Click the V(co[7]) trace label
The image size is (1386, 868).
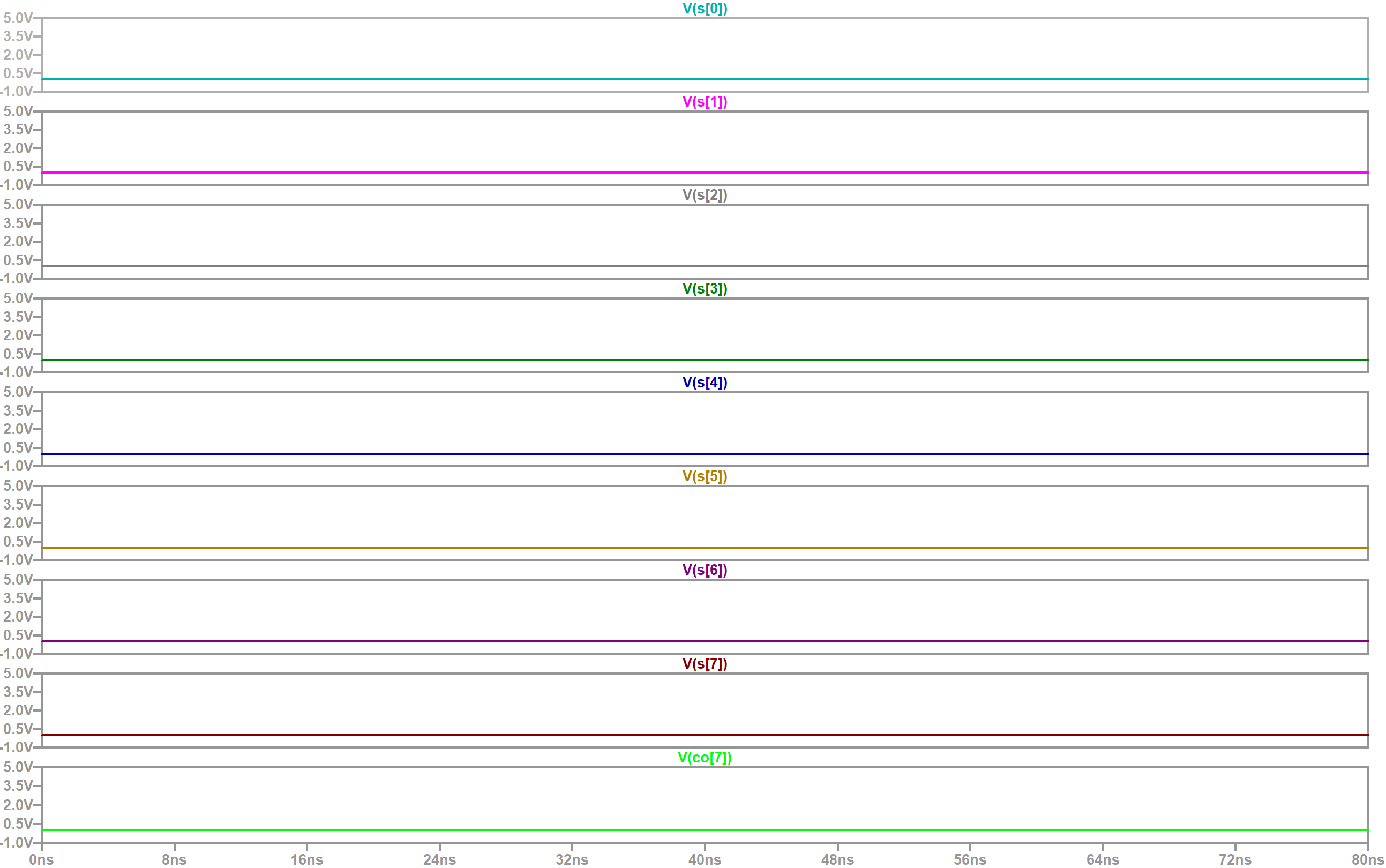point(704,758)
